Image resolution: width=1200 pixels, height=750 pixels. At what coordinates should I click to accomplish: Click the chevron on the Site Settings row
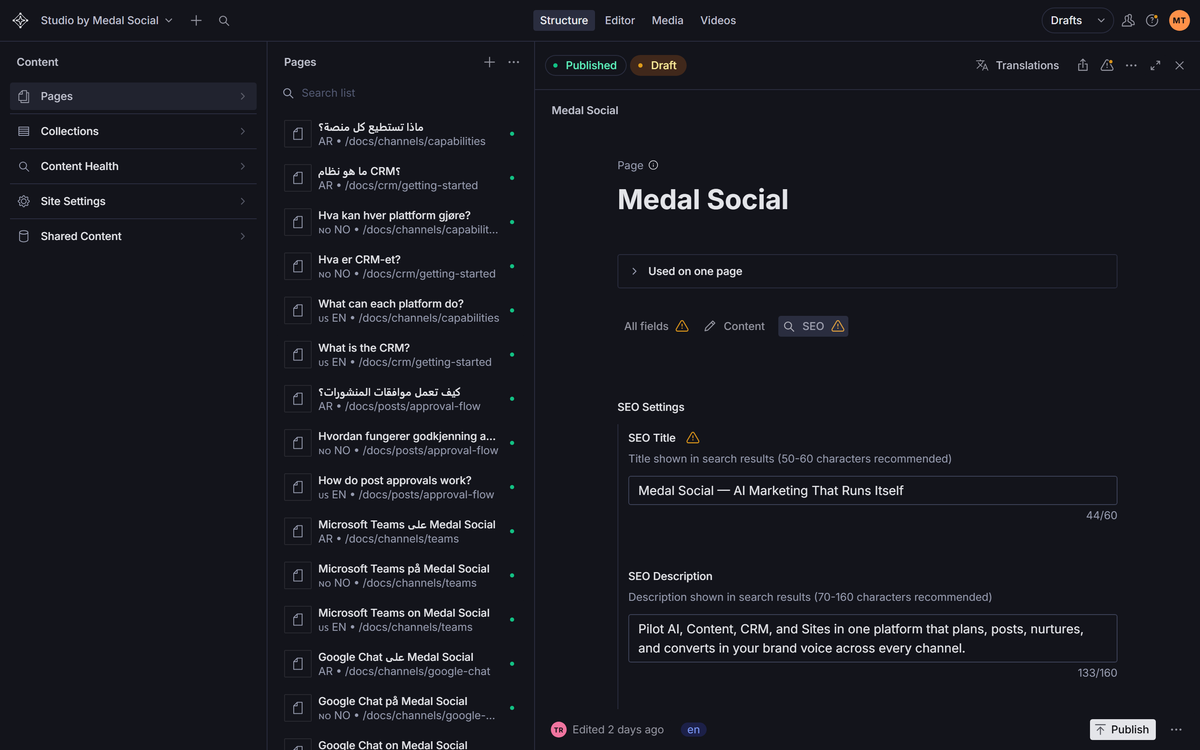242,201
